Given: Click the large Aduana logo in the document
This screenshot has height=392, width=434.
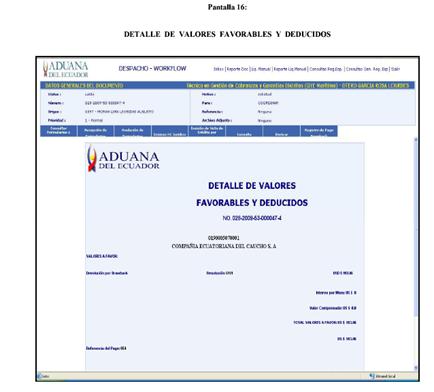Looking at the screenshot, I should point(123,159).
